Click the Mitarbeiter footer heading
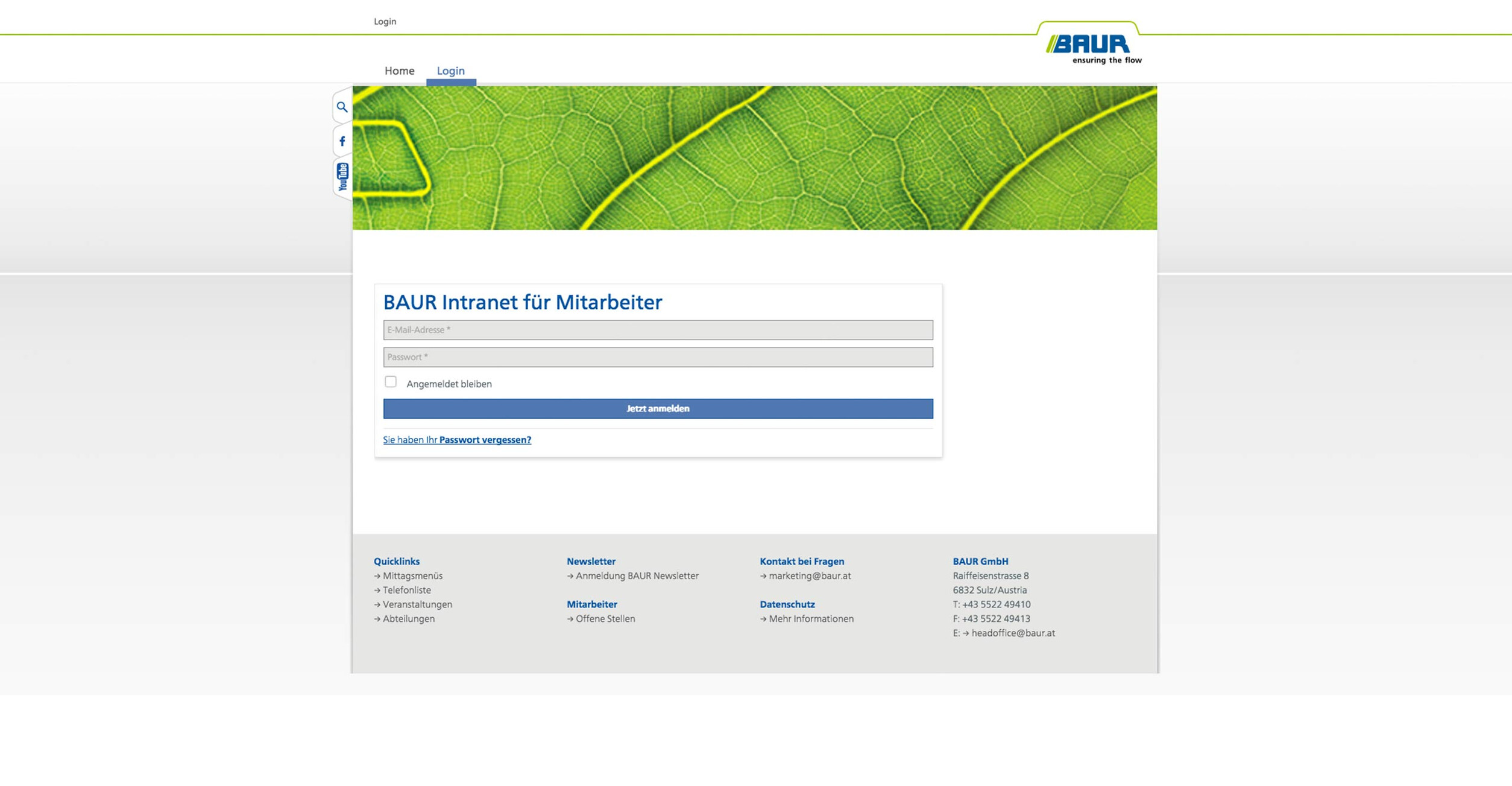 (592, 604)
